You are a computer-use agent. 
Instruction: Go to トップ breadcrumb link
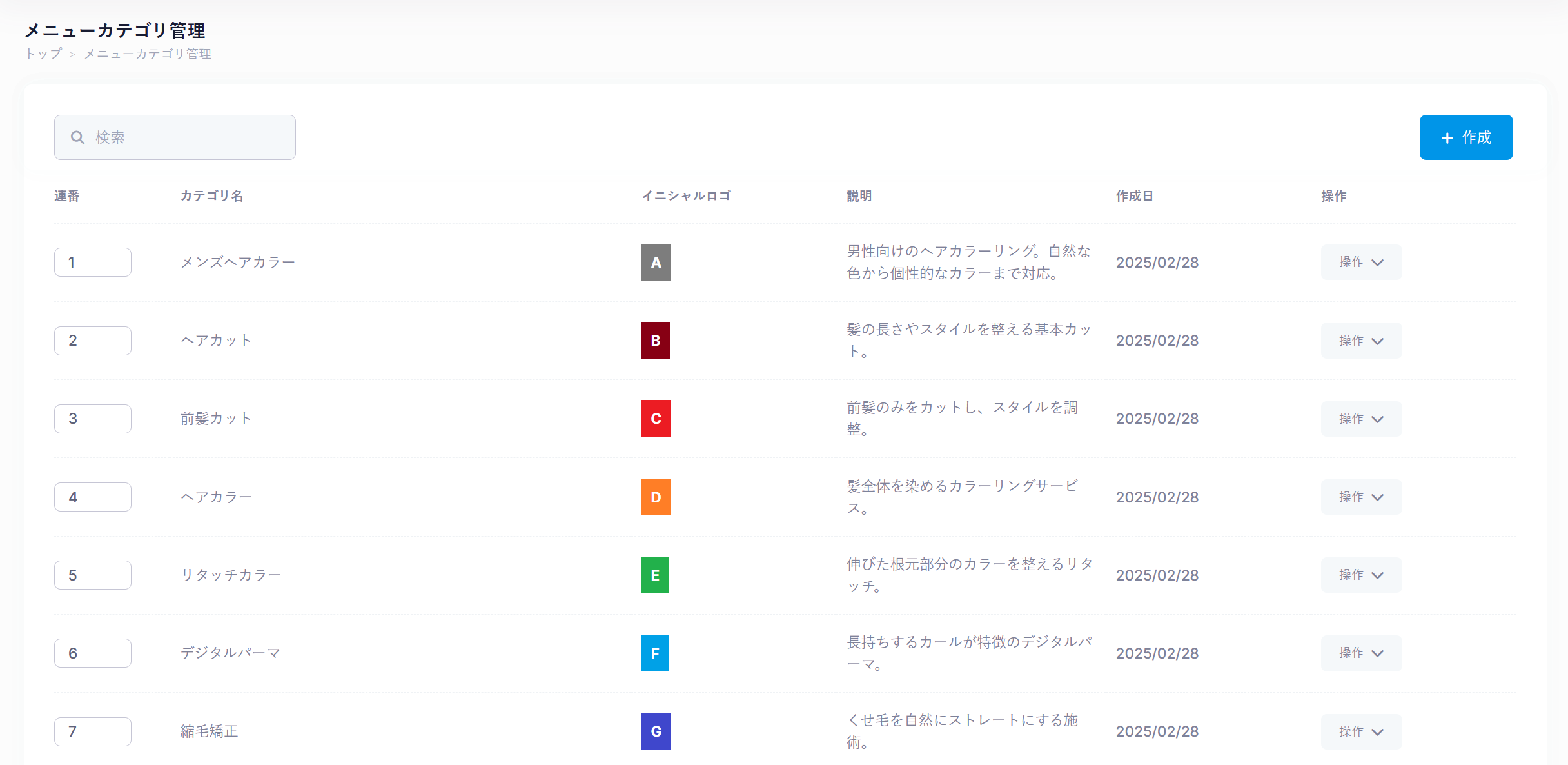click(x=44, y=54)
